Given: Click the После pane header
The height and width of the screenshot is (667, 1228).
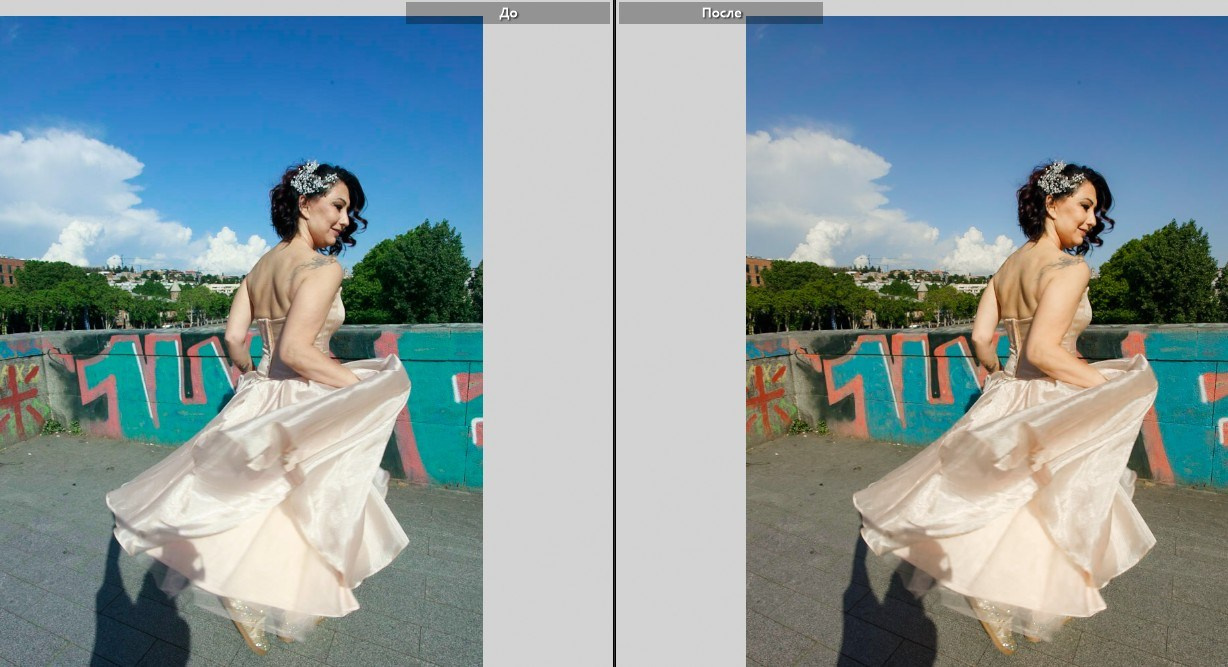Looking at the screenshot, I should tap(721, 12).
